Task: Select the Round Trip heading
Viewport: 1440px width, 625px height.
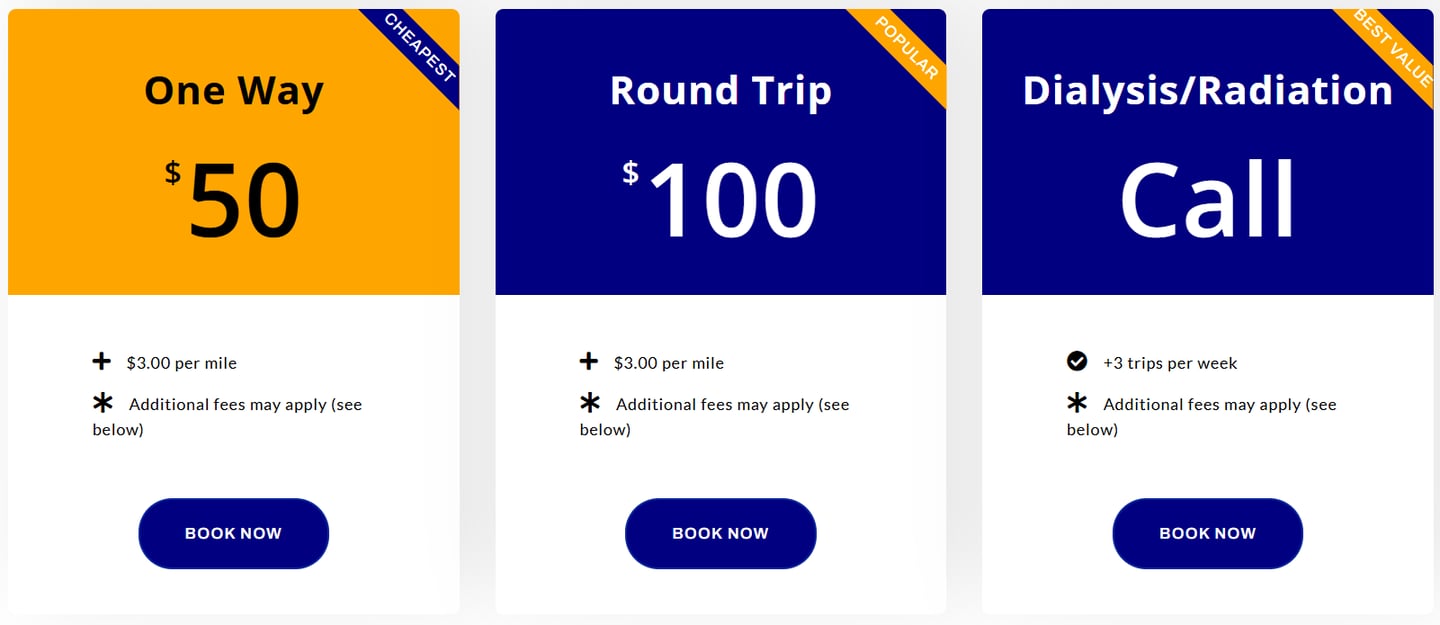Action: click(720, 91)
